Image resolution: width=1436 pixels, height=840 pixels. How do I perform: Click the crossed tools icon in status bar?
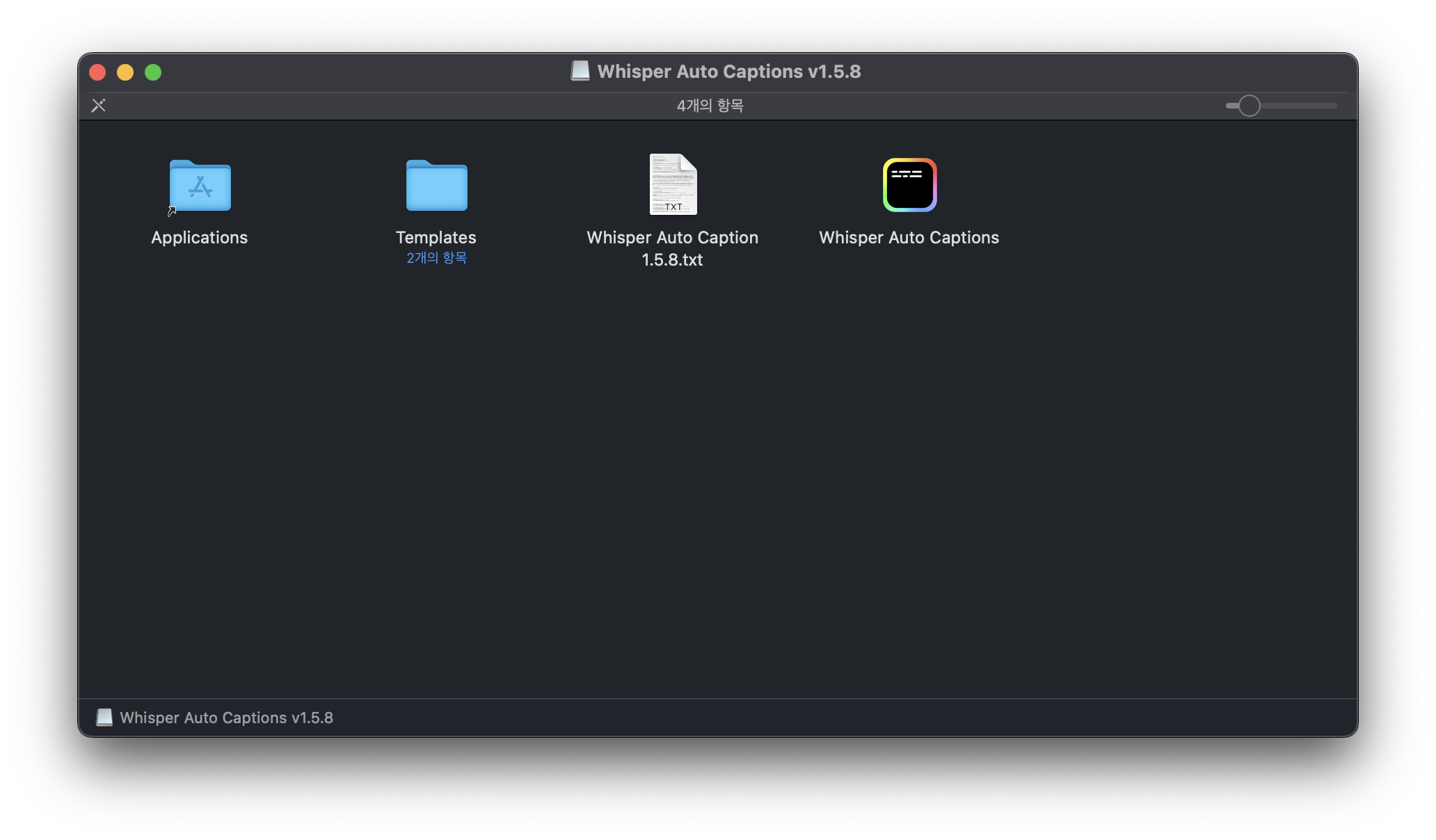point(99,106)
